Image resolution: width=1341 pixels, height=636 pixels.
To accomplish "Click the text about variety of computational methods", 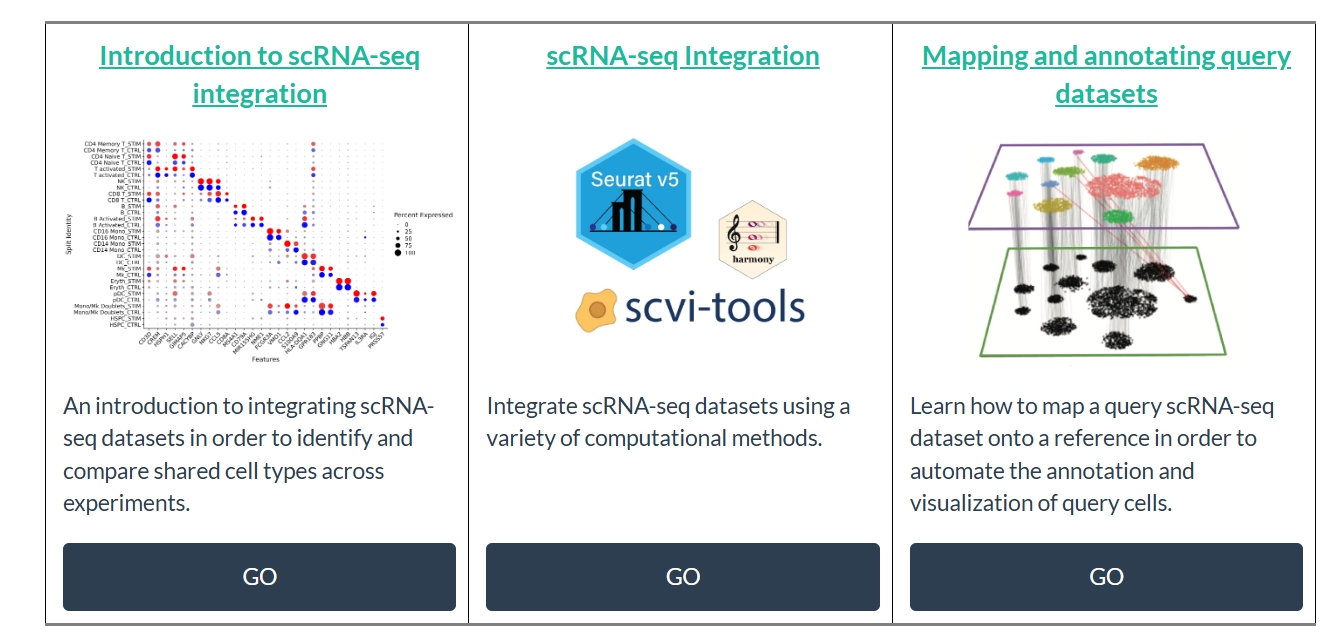I will [668, 422].
